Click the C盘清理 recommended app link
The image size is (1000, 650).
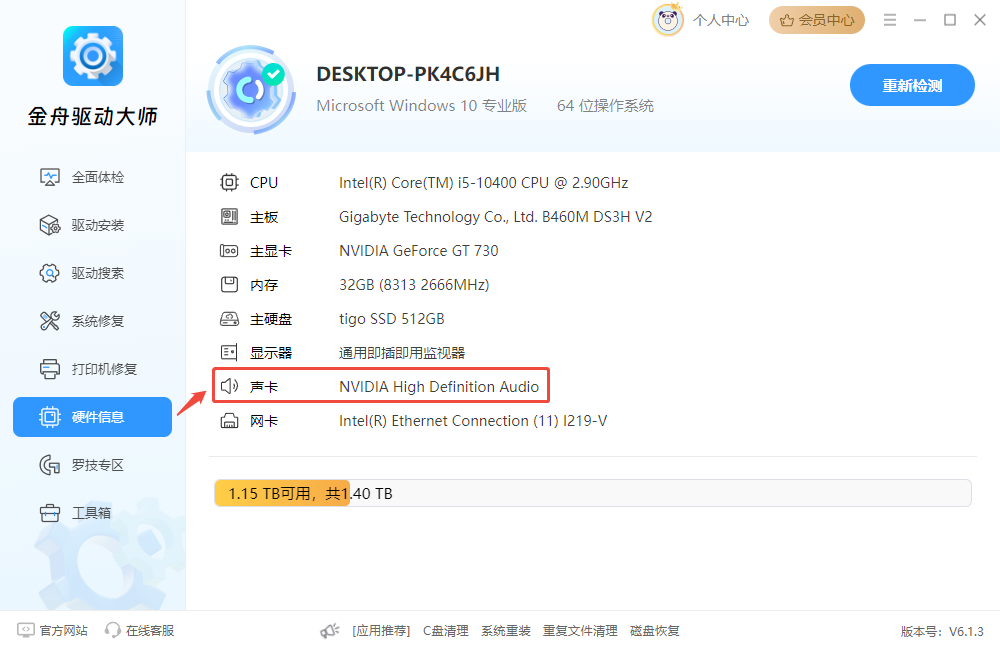(x=446, y=631)
